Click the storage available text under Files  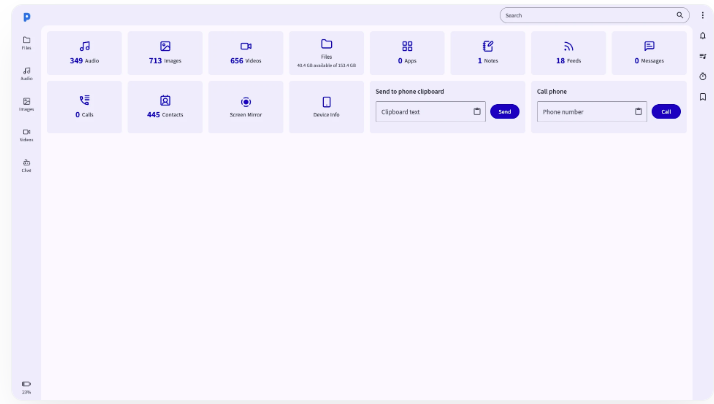[326, 66]
